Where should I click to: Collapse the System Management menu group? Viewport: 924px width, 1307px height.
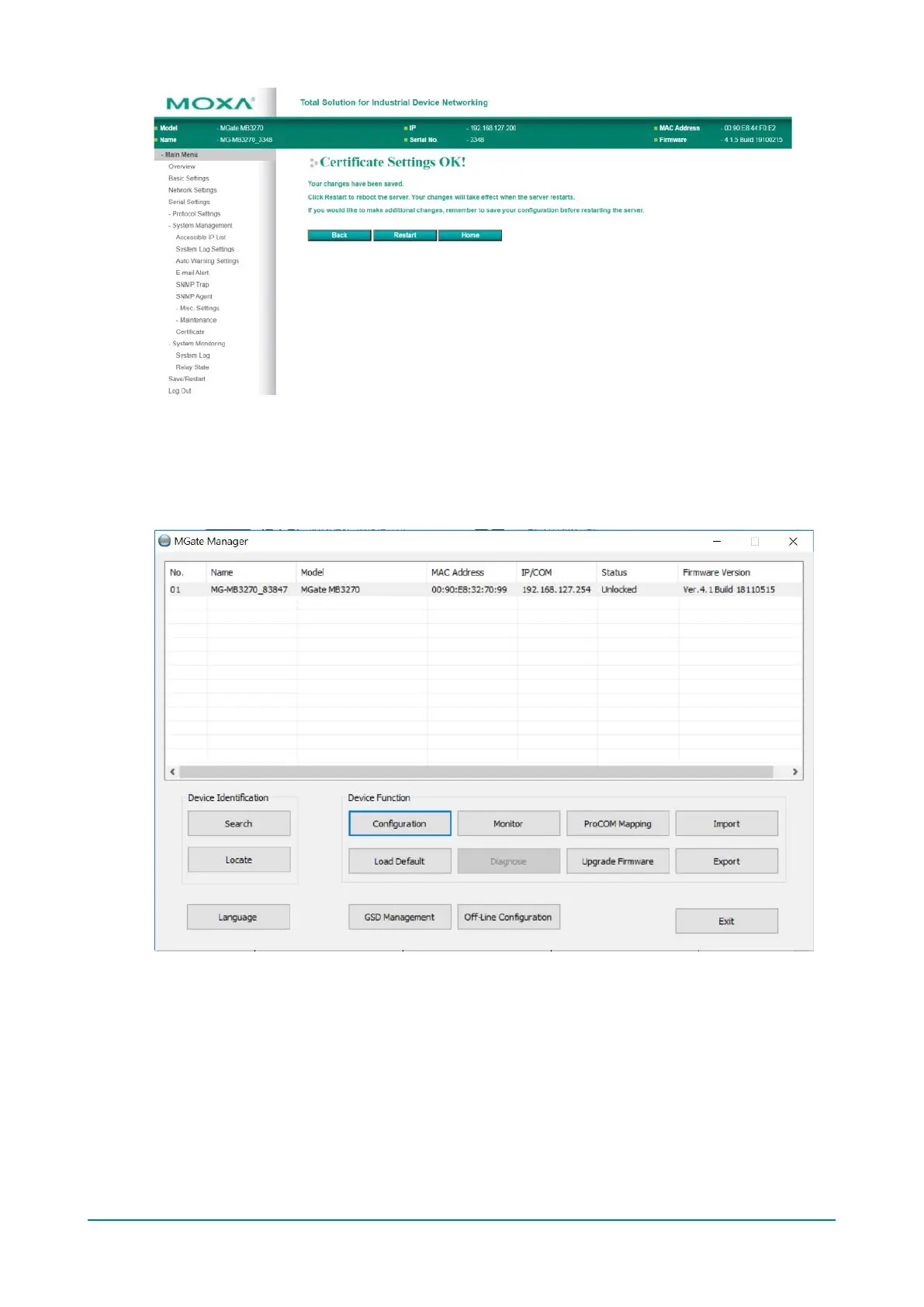[x=200, y=226]
